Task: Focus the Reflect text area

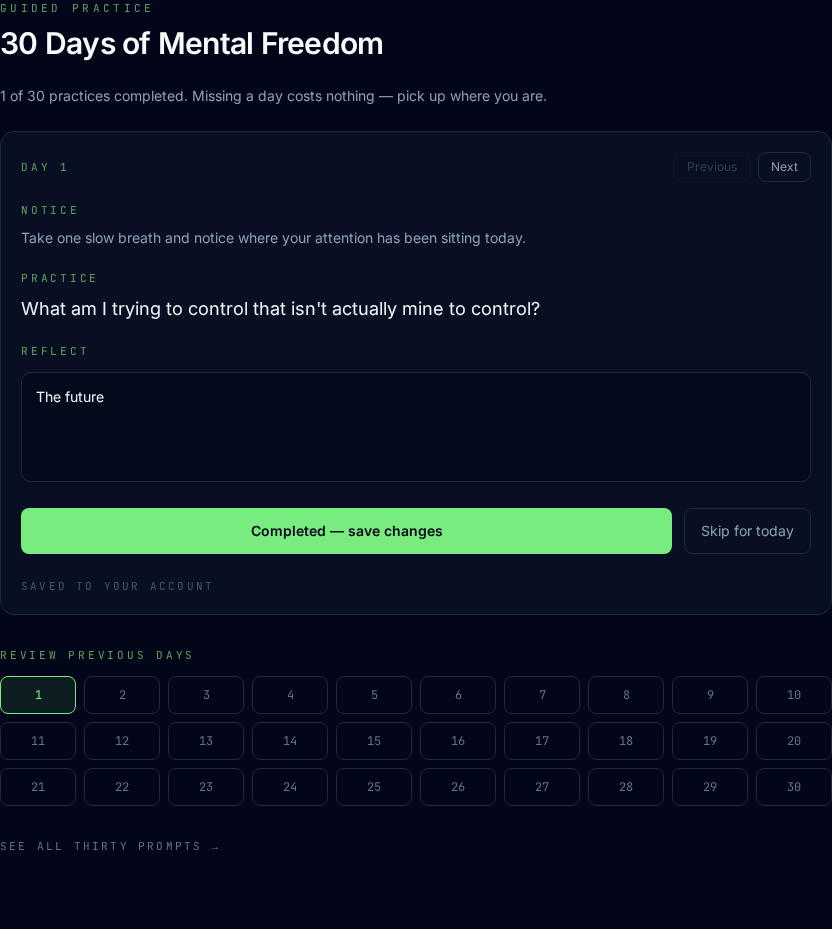Action: (x=415, y=427)
